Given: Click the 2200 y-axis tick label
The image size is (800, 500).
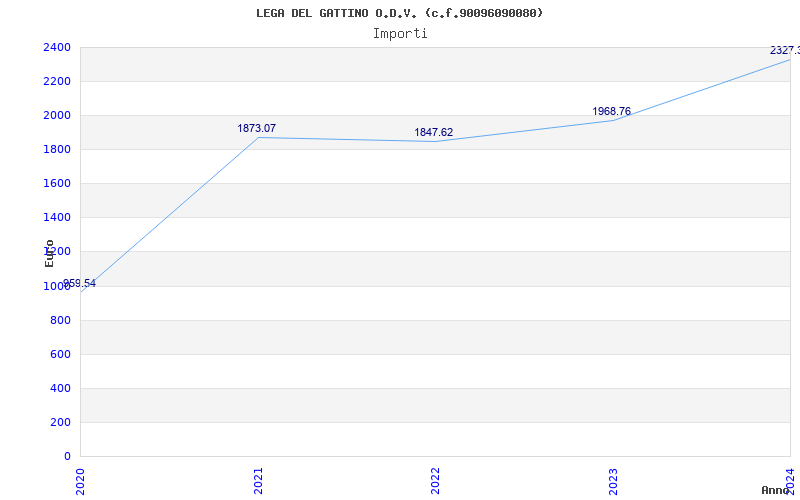Looking at the screenshot, I should point(57,82).
